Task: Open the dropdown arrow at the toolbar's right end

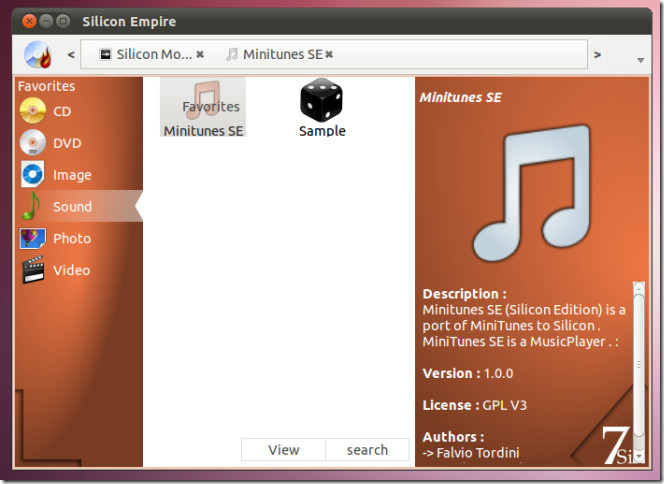Action: 641,60
